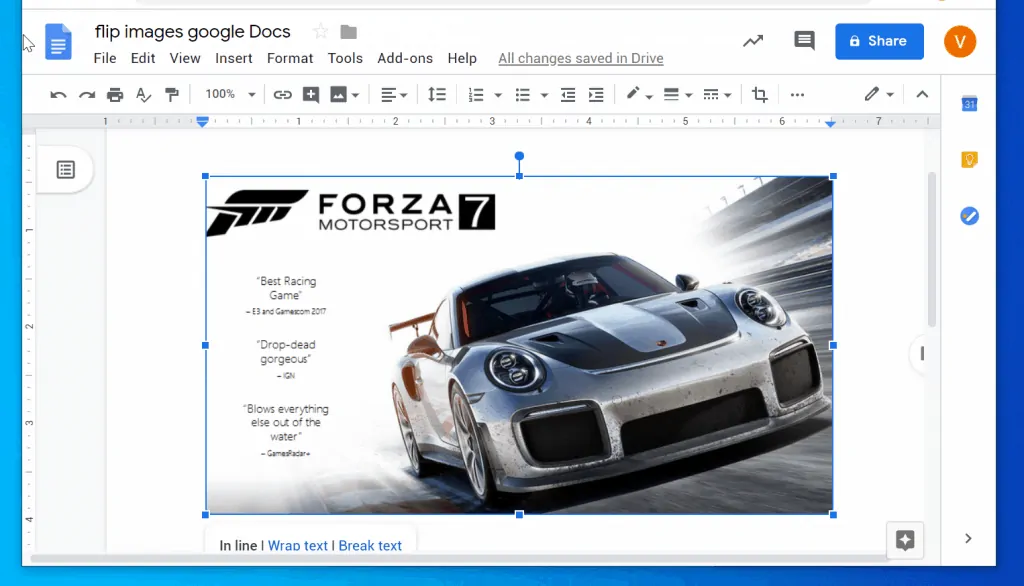The height and width of the screenshot is (586, 1024).
Task: Open the text alignment dropdown
Action: (394, 95)
